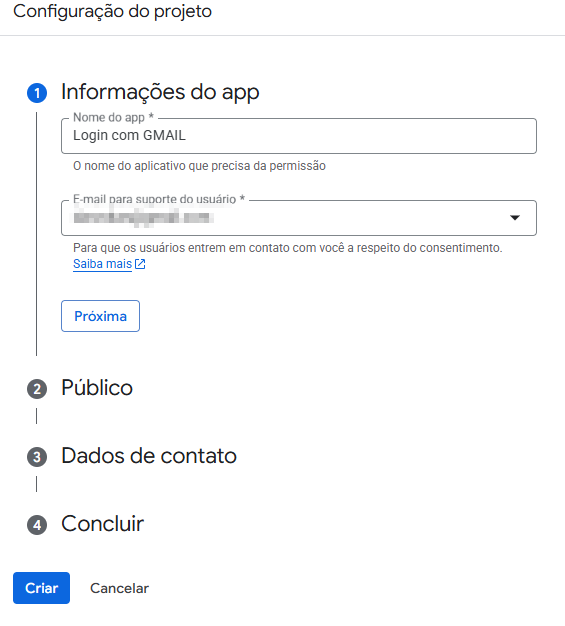Expand the Público step heading
This screenshot has width=565, height=626.
pos(97,388)
